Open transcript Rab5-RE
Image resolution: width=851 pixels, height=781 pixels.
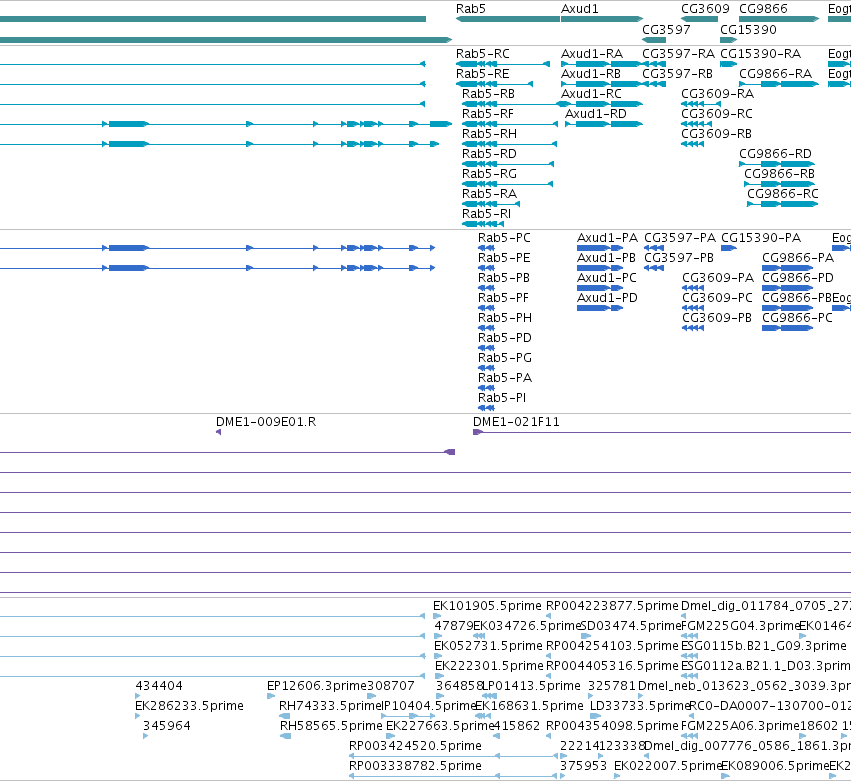point(482,74)
